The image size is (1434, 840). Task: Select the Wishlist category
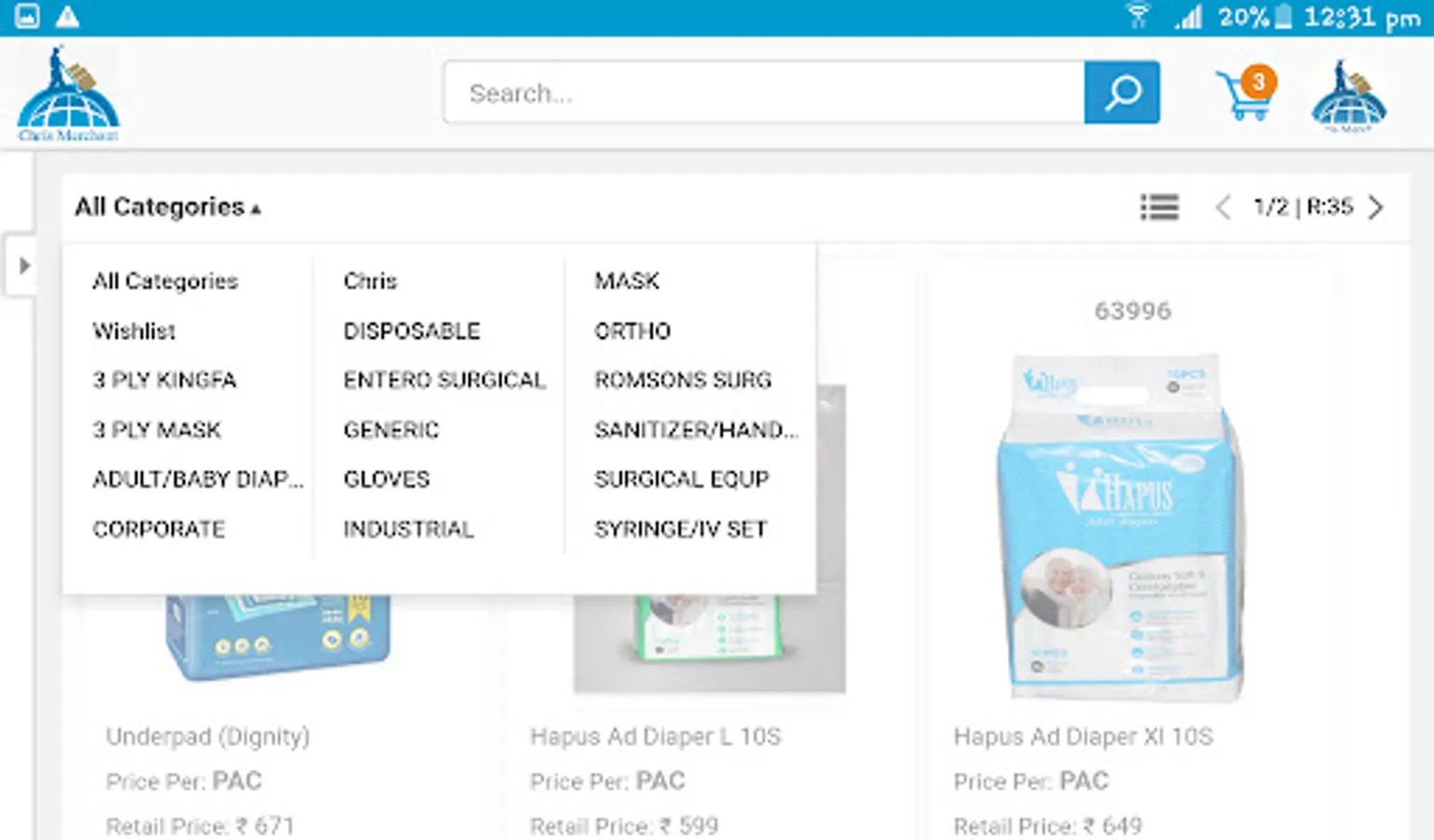[x=134, y=331]
